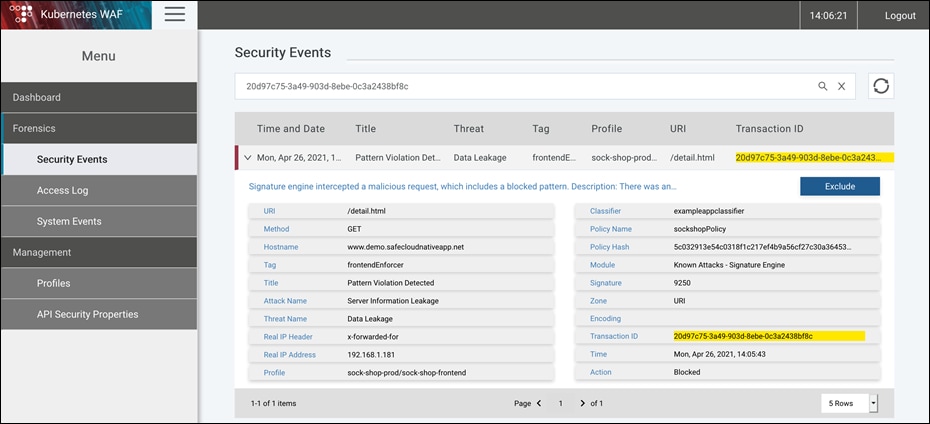Screen dimensions: 930x424
Task: Click the transaction ID search field
Action: 520,86
